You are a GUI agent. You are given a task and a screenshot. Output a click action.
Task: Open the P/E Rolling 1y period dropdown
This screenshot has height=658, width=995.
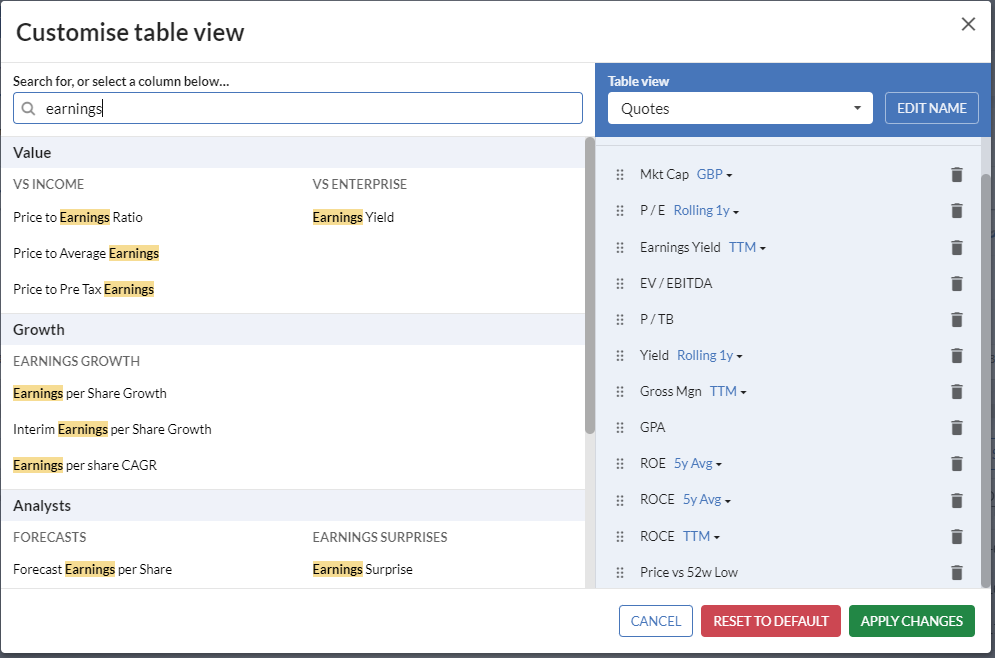click(x=706, y=211)
